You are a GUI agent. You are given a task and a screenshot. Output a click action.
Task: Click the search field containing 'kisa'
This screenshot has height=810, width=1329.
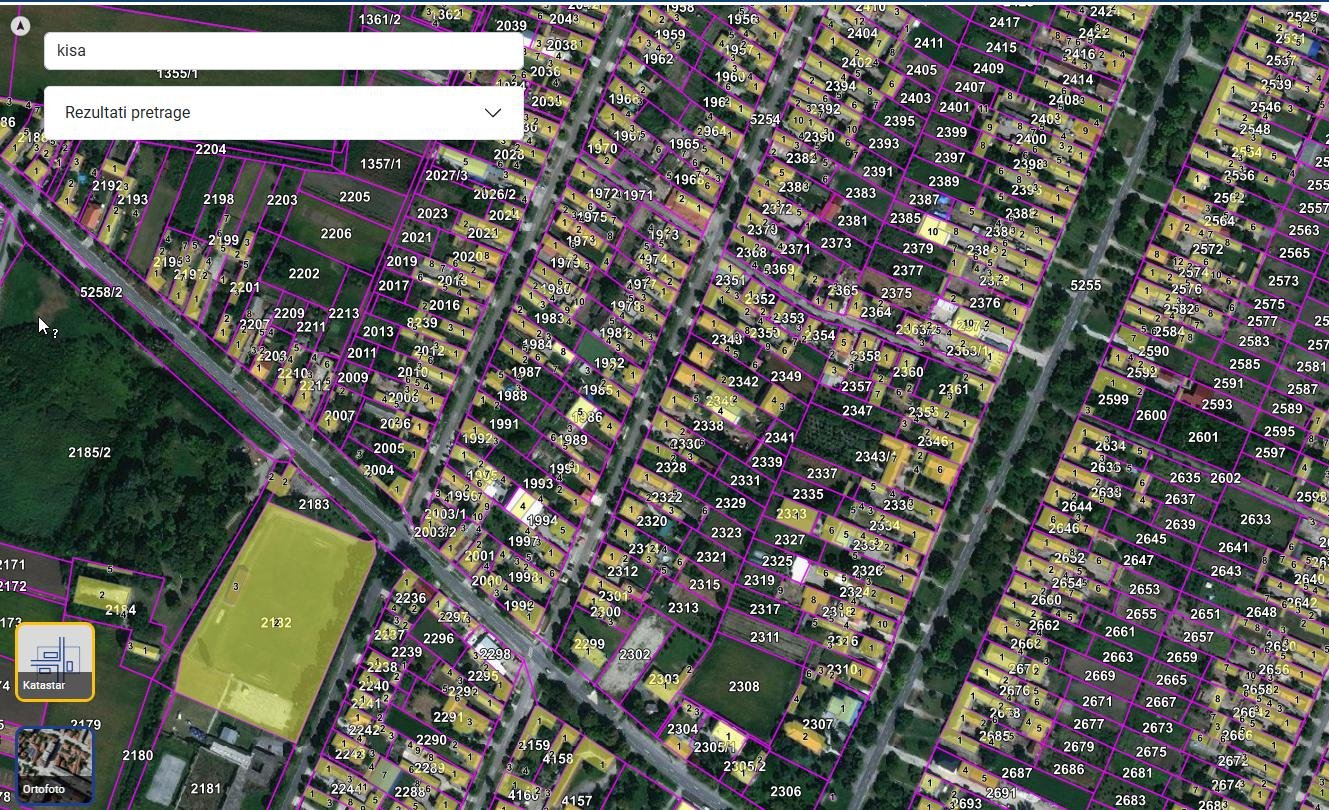pos(283,51)
